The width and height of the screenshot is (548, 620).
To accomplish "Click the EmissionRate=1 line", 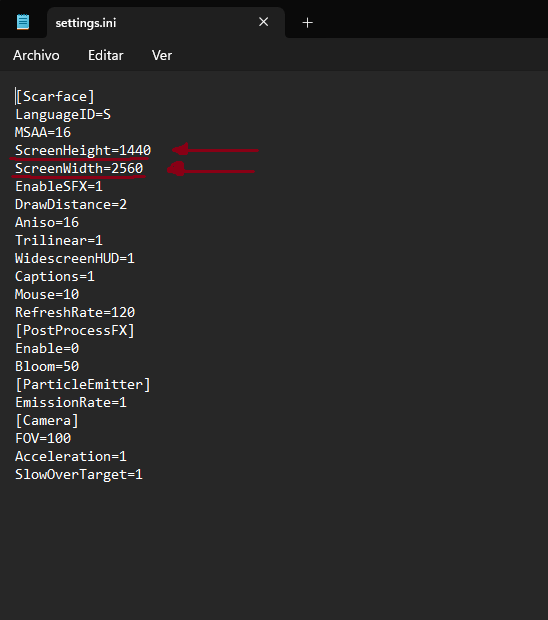I will coord(71,403).
